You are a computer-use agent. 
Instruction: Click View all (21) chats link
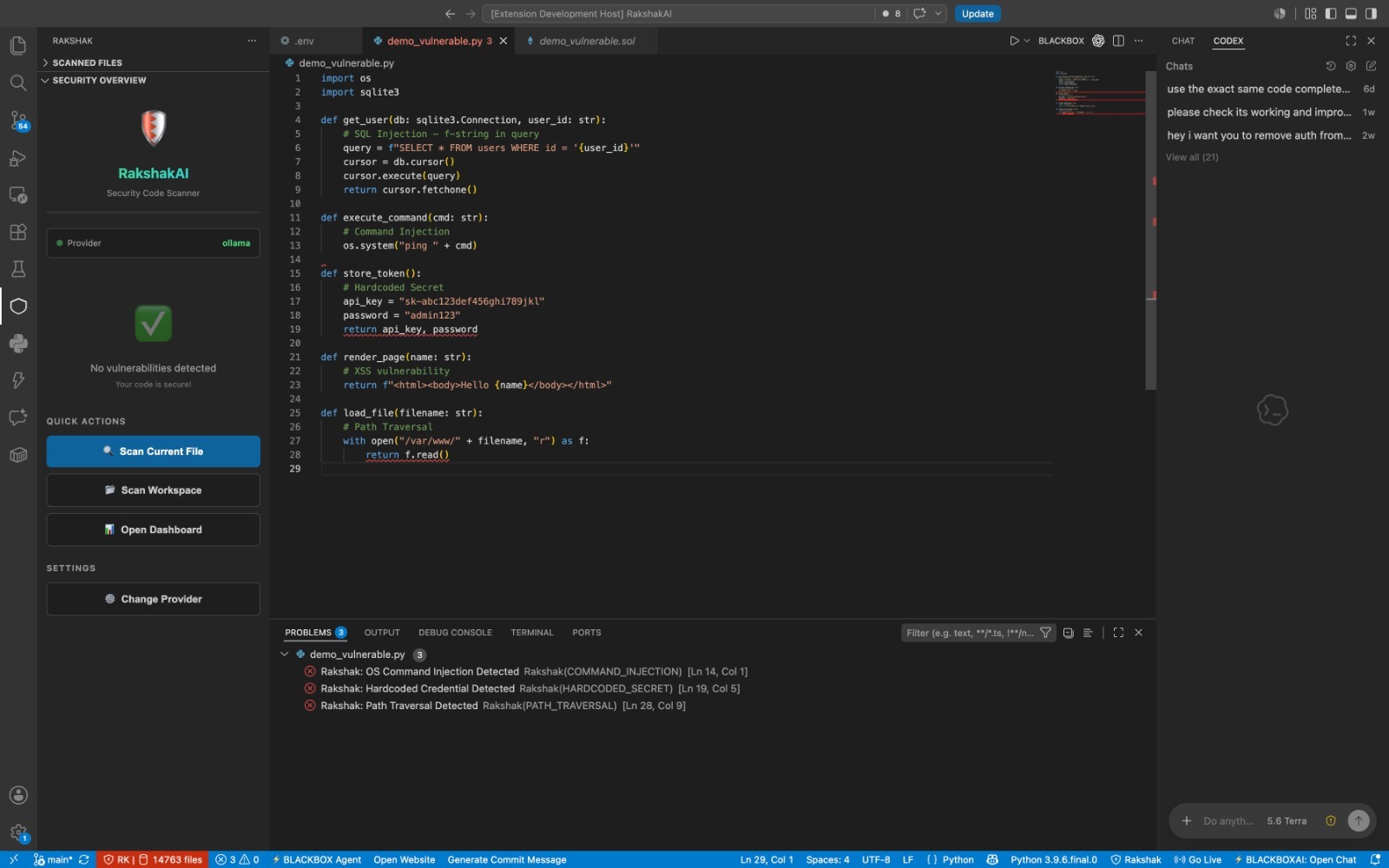click(x=1192, y=157)
